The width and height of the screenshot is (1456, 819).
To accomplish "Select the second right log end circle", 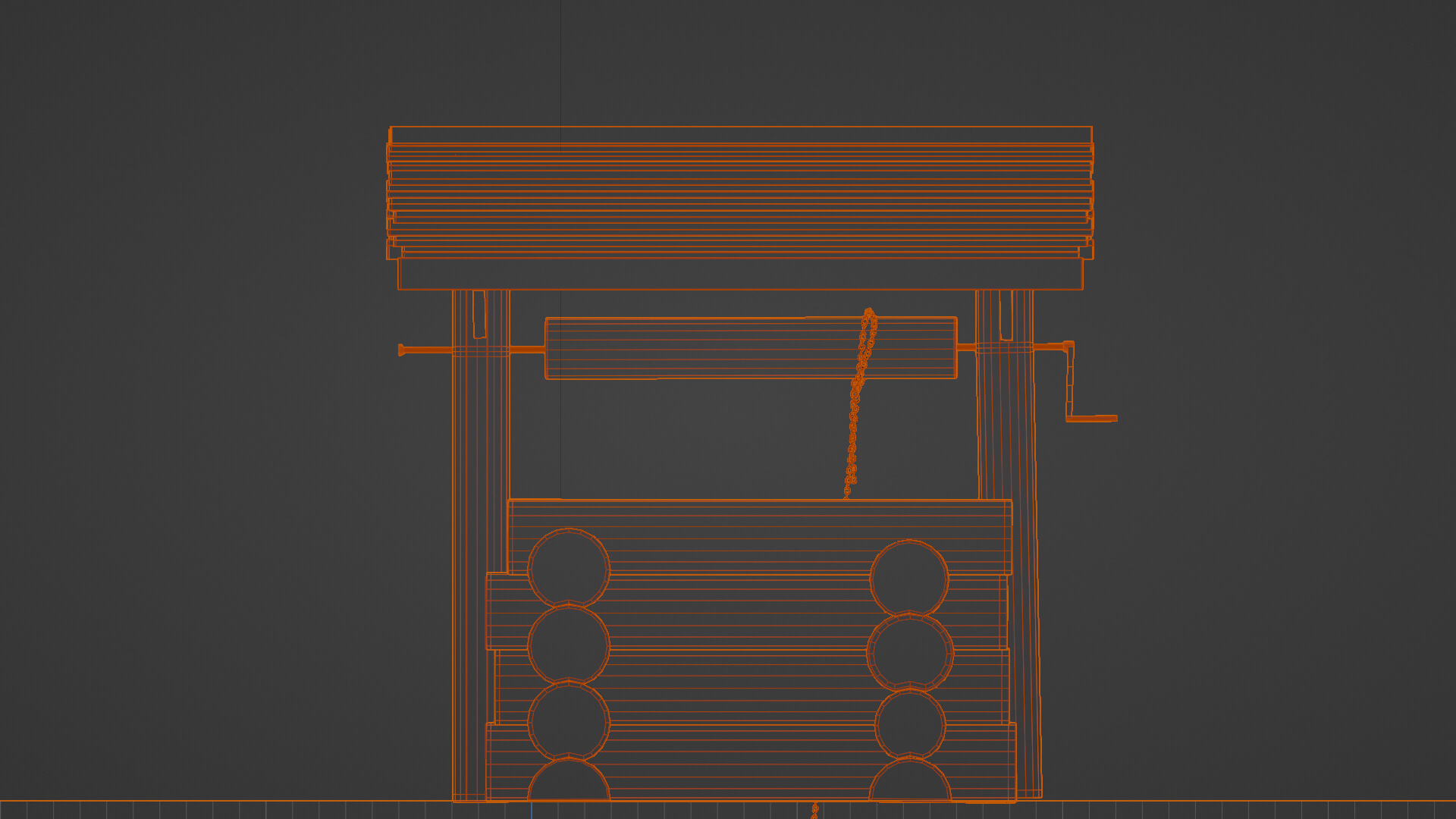I will click(x=909, y=652).
